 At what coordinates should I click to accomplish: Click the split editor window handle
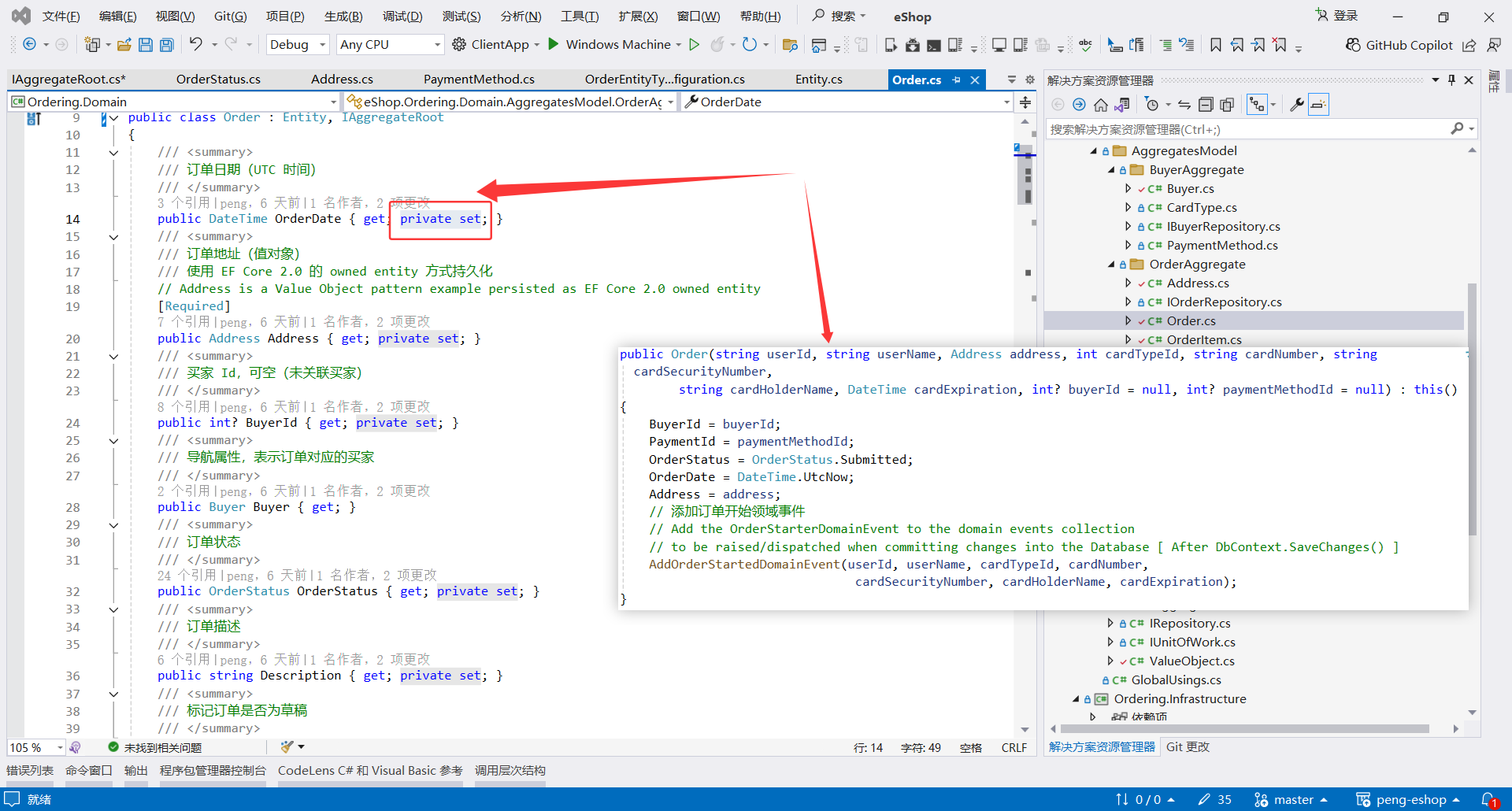(x=1025, y=102)
